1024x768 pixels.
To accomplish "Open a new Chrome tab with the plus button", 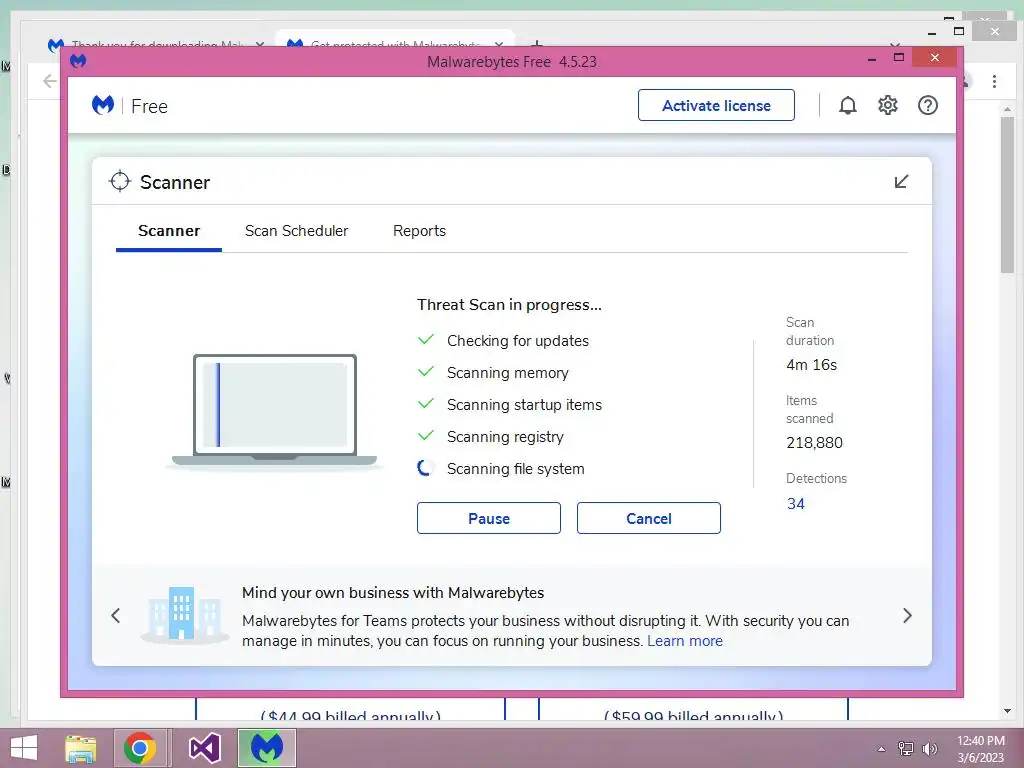I will (537, 44).
